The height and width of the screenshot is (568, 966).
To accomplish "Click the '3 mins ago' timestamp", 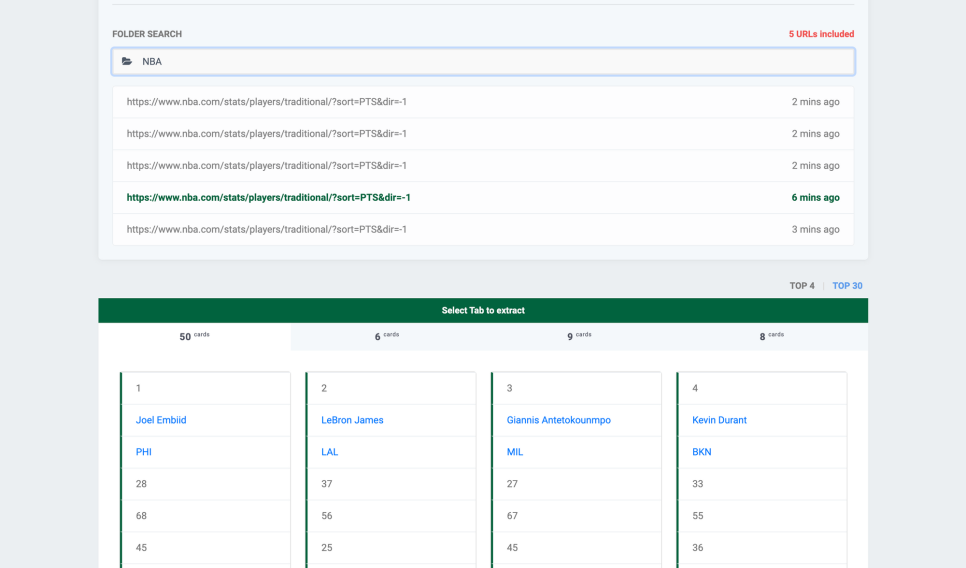I will (x=815, y=229).
